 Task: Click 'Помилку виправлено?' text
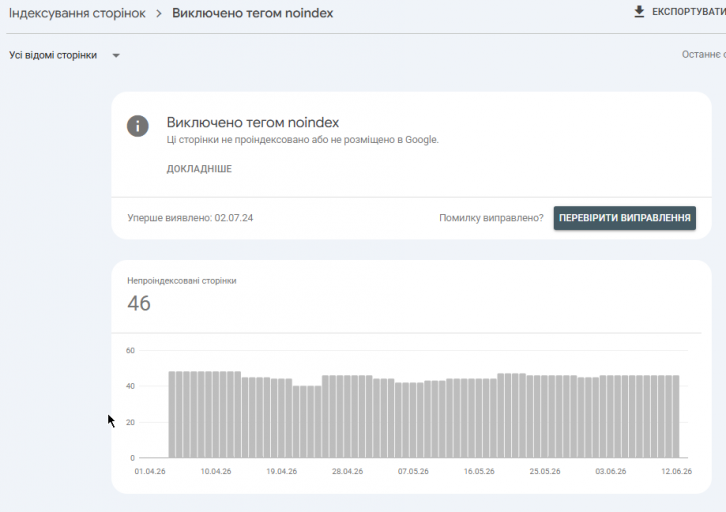click(x=491, y=218)
